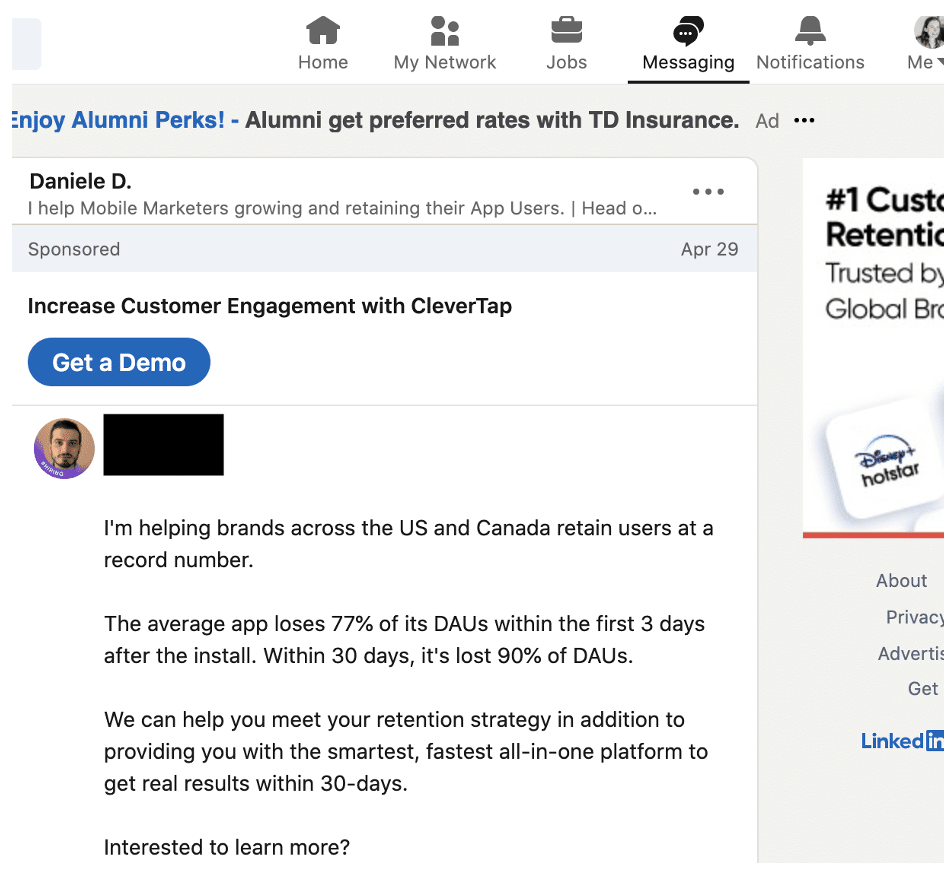Open the Advertising footer link
Viewport: 952px width, 892px height.
[911, 654]
